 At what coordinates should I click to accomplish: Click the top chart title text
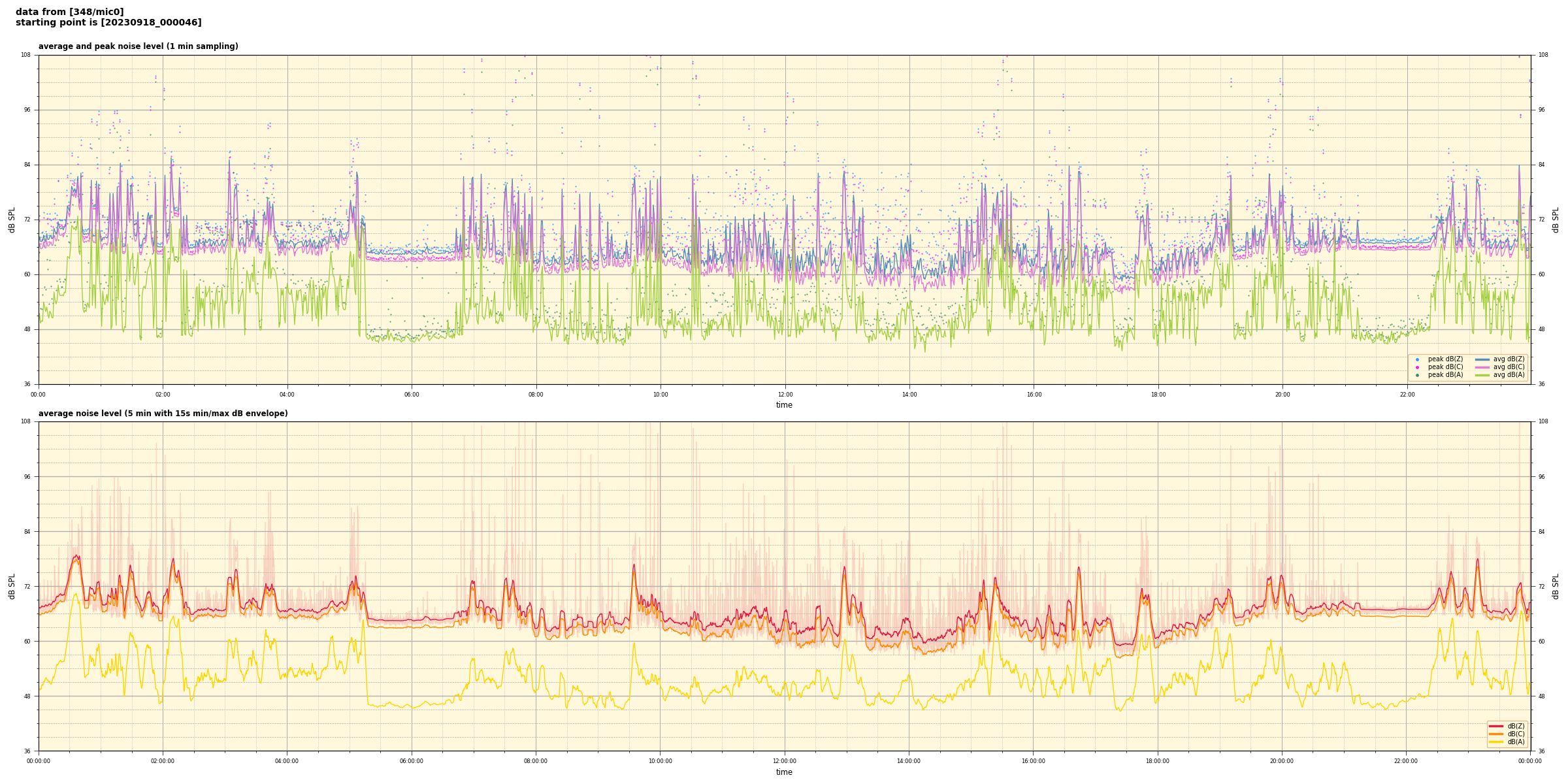(138, 46)
